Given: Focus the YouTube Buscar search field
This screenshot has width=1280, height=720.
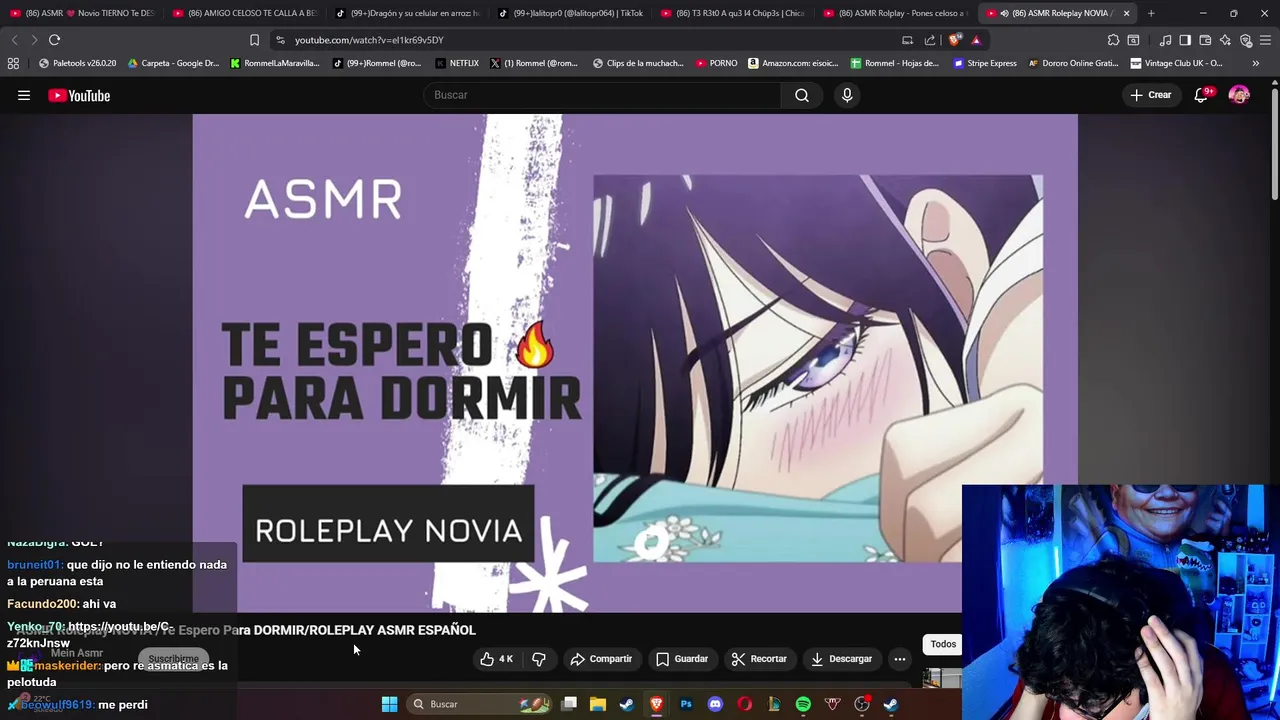Looking at the screenshot, I should pyautogui.click(x=603, y=95).
